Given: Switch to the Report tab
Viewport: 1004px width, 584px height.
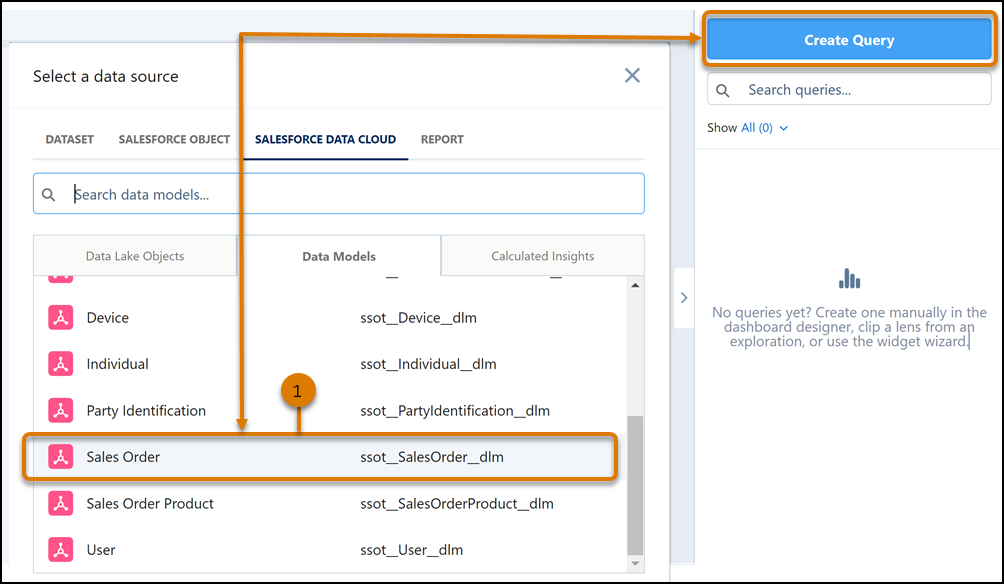Looking at the screenshot, I should pos(442,139).
